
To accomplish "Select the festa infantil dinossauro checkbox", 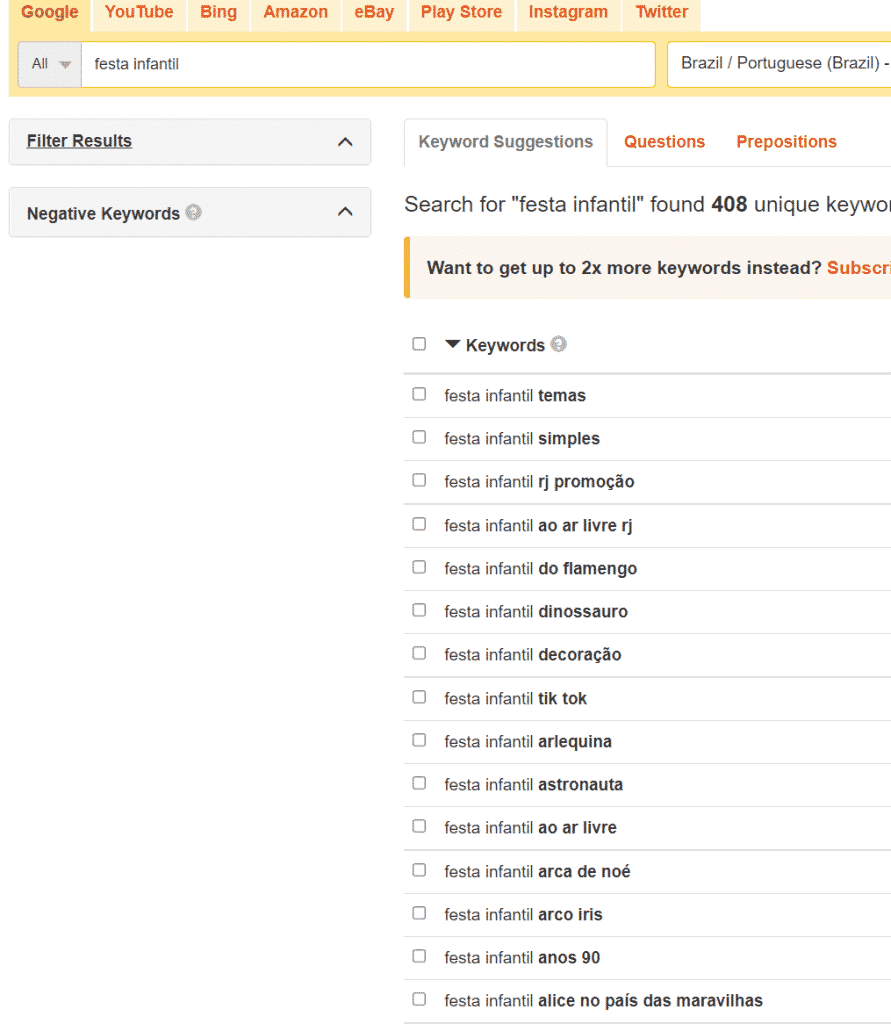I will 419,611.
